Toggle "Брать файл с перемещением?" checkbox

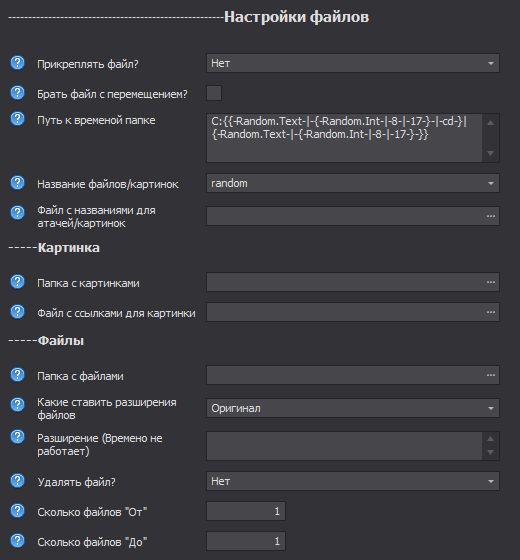214,93
